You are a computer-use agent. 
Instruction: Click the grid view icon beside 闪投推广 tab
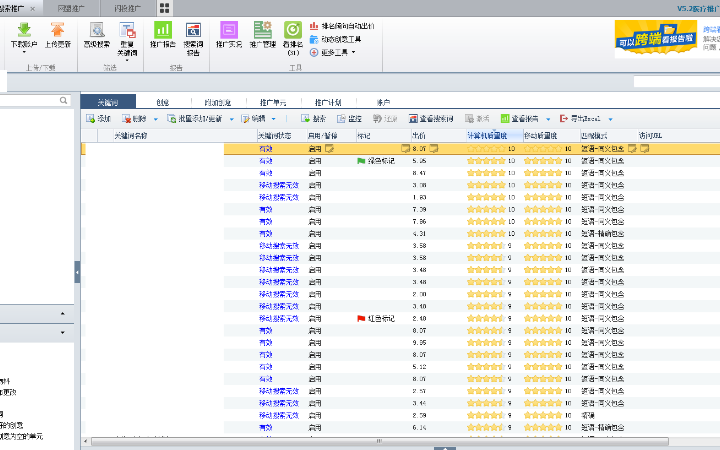coord(164,8)
